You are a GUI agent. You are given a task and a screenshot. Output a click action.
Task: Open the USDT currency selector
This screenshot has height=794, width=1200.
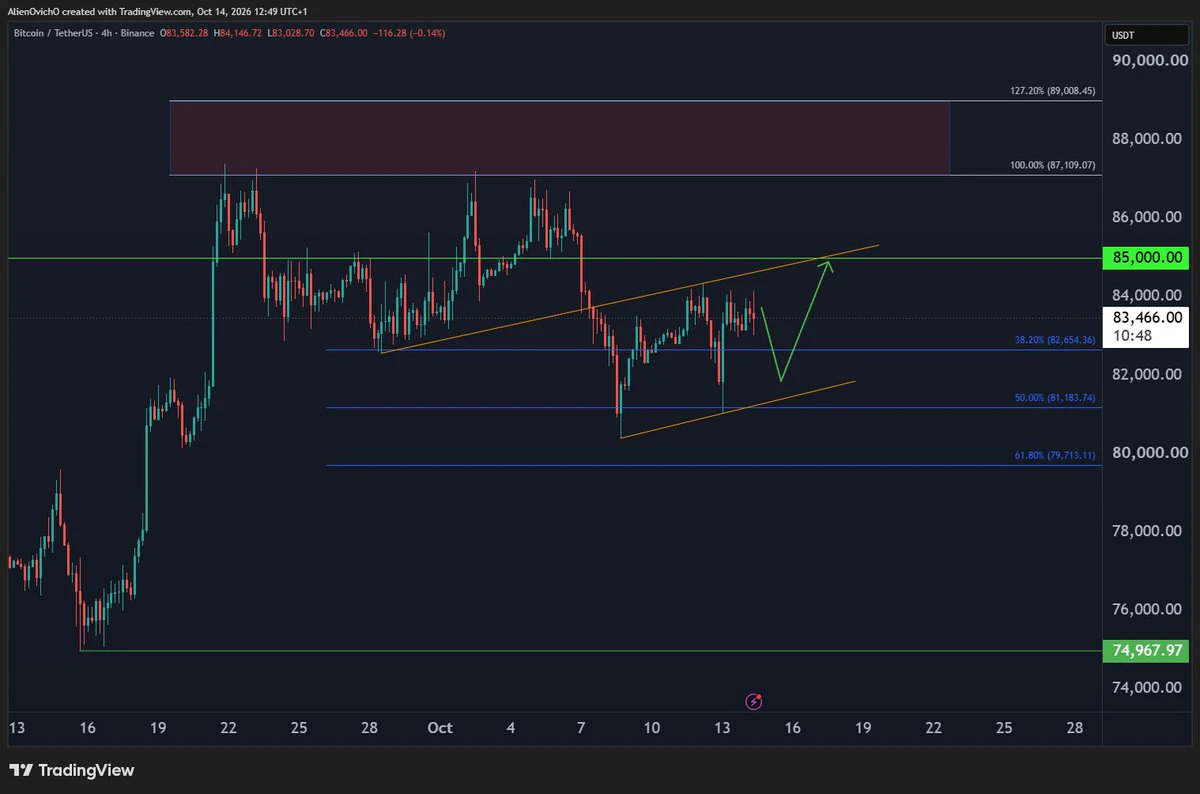(x=1123, y=36)
